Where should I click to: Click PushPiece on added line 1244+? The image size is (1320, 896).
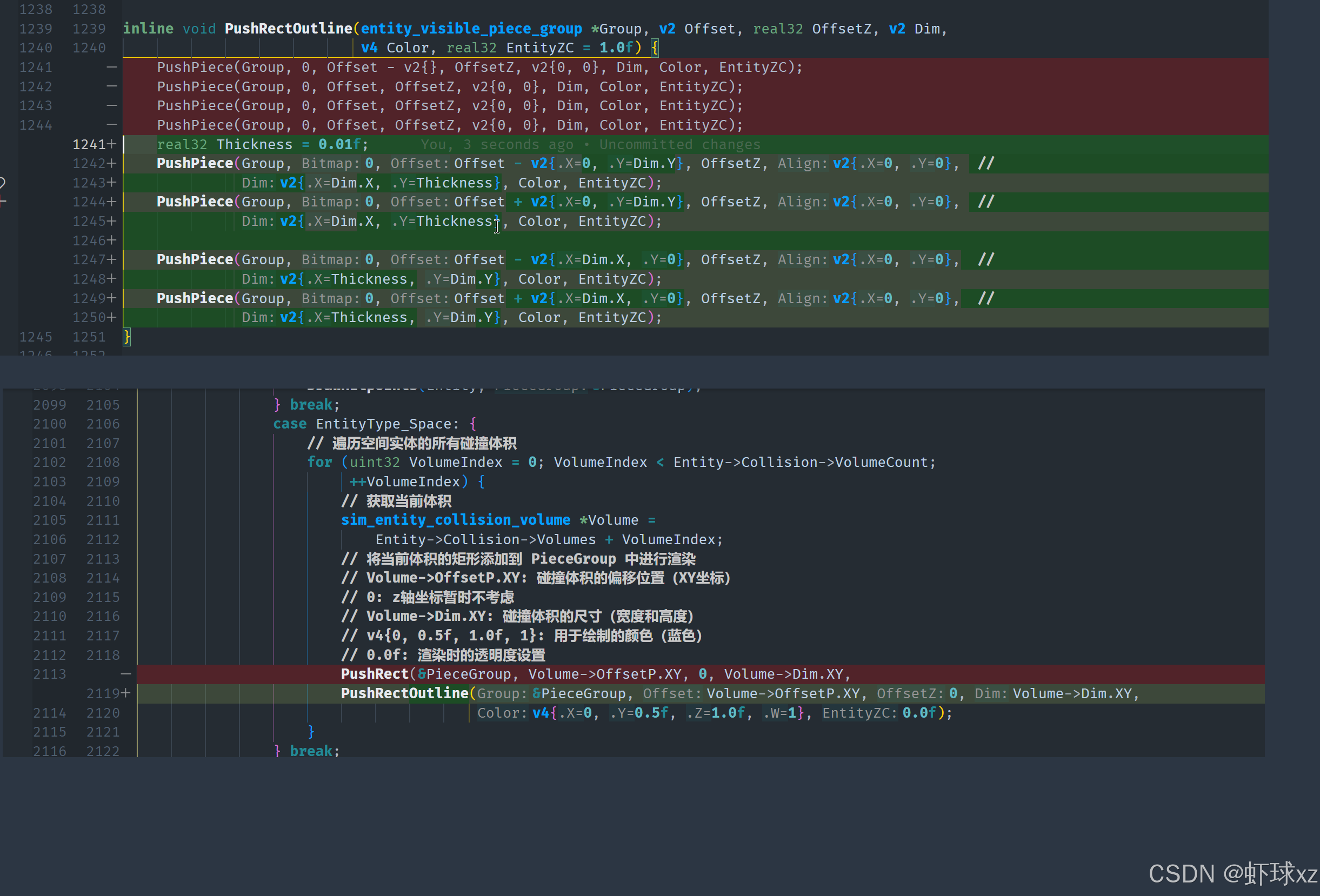coord(195,202)
